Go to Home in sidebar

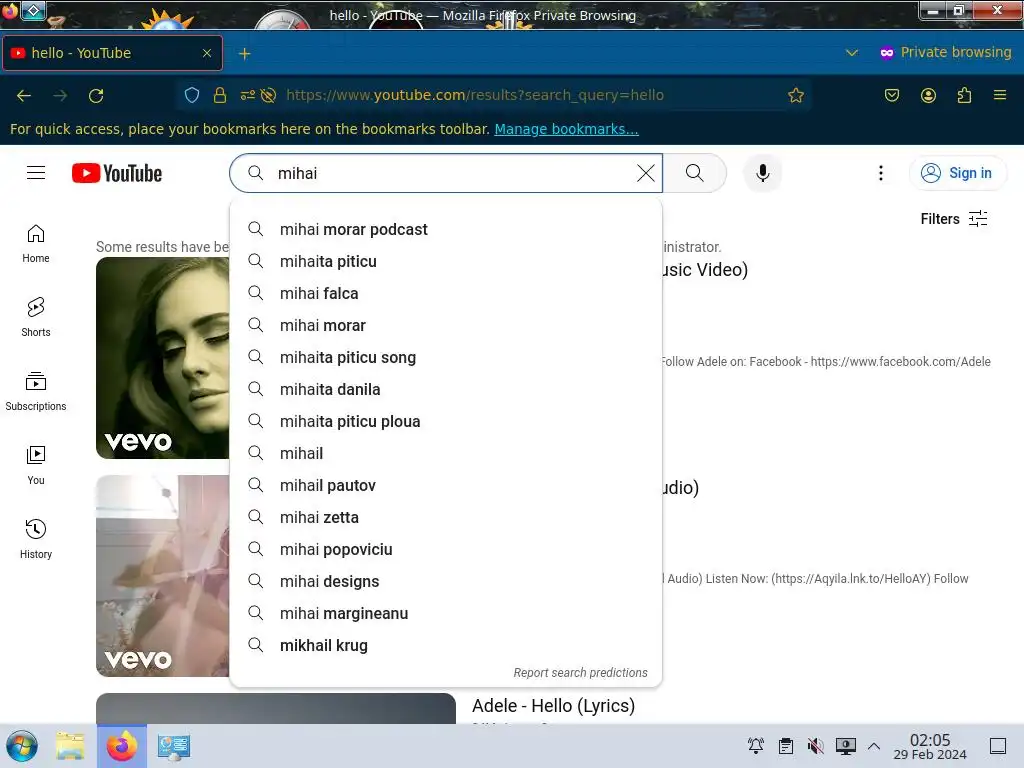(x=36, y=244)
